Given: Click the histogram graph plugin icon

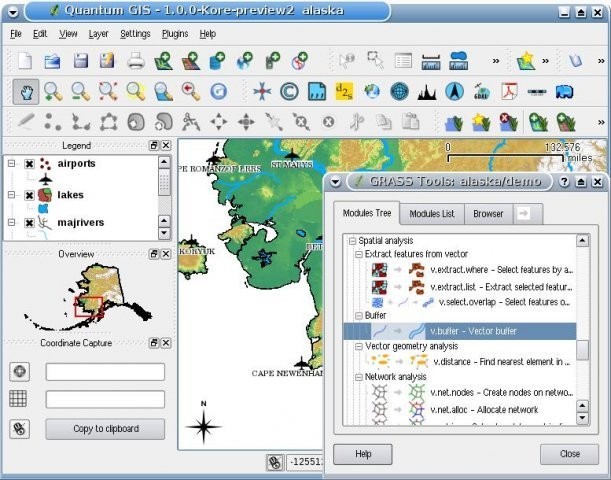Looking at the screenshot, I should point(427,93).
